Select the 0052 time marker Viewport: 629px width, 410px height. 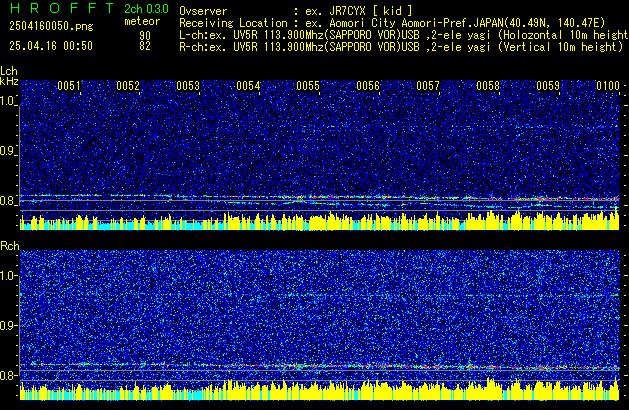(128, 86)
